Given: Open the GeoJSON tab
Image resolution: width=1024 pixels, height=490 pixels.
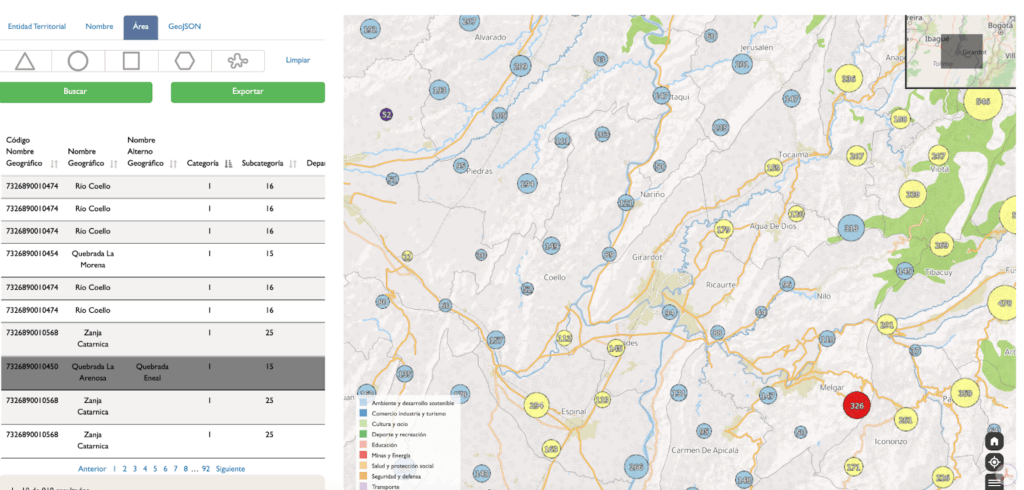Looking at the screenshot, I should coord(184,27).
